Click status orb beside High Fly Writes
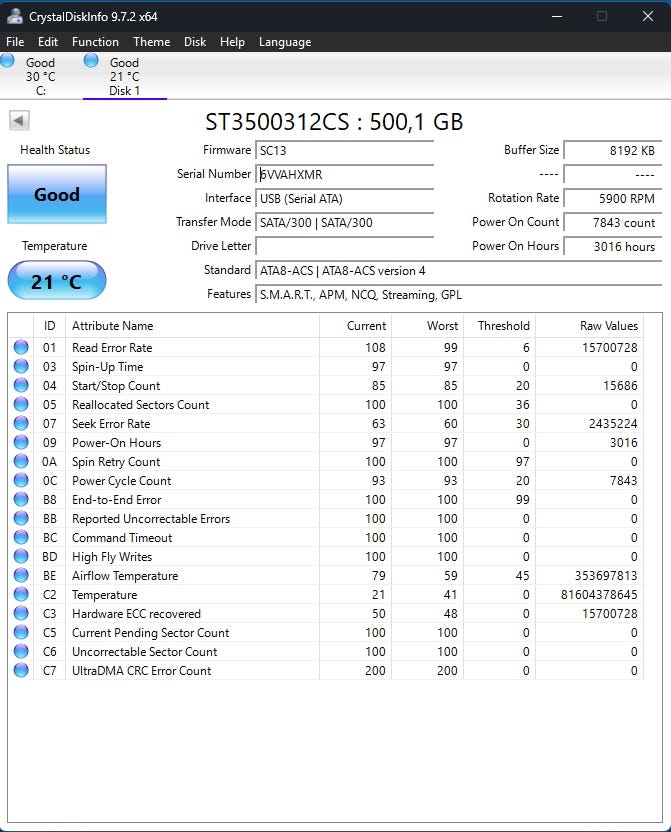The image size is (671, 832). [x=21, y=557]
